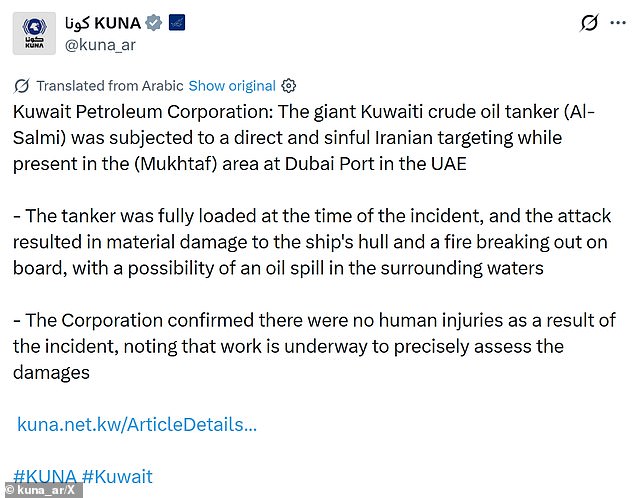Screen dimensions: 634x498
Task: Click the 'kuna_ar/X' photo credit text
Action: [x=50, y=490]
